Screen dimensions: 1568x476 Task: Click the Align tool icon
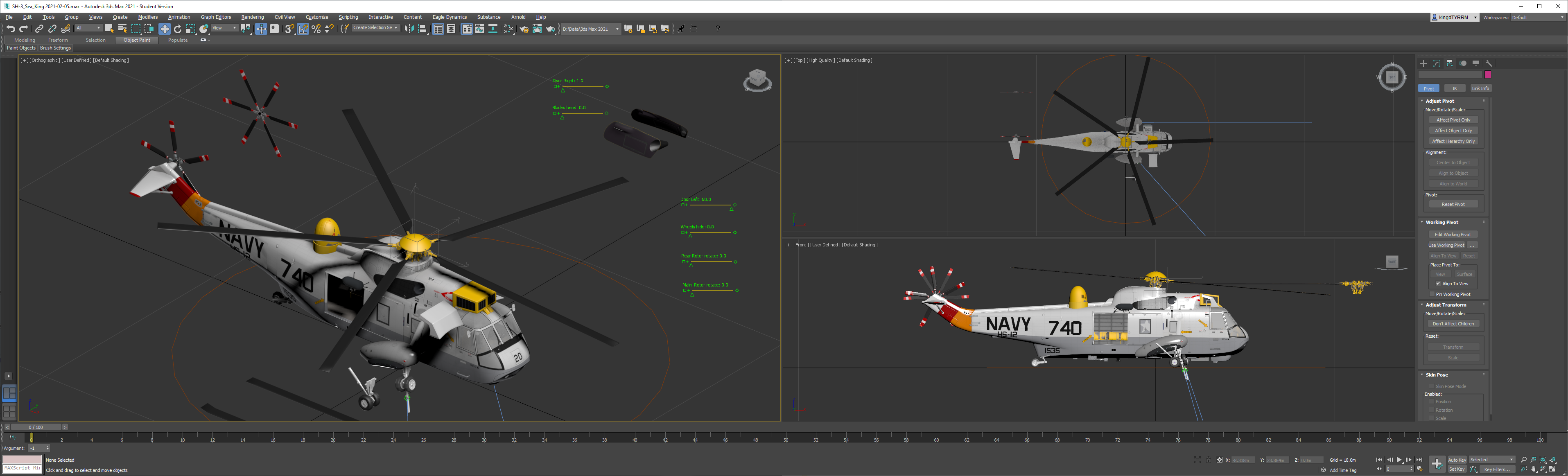coord(423,29)
